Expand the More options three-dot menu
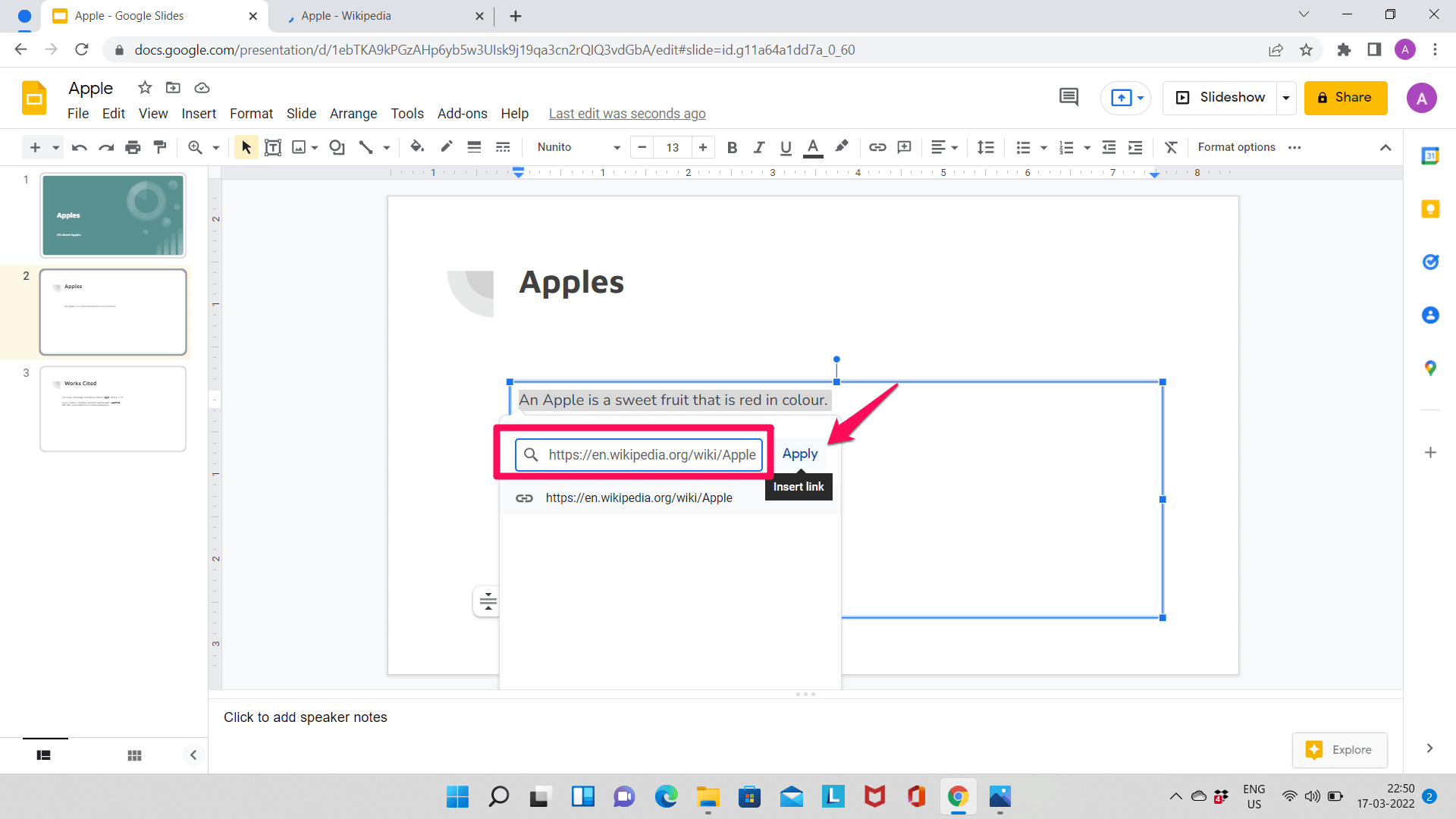This screenshot has height=819, width=1456. click(1294, 147)
